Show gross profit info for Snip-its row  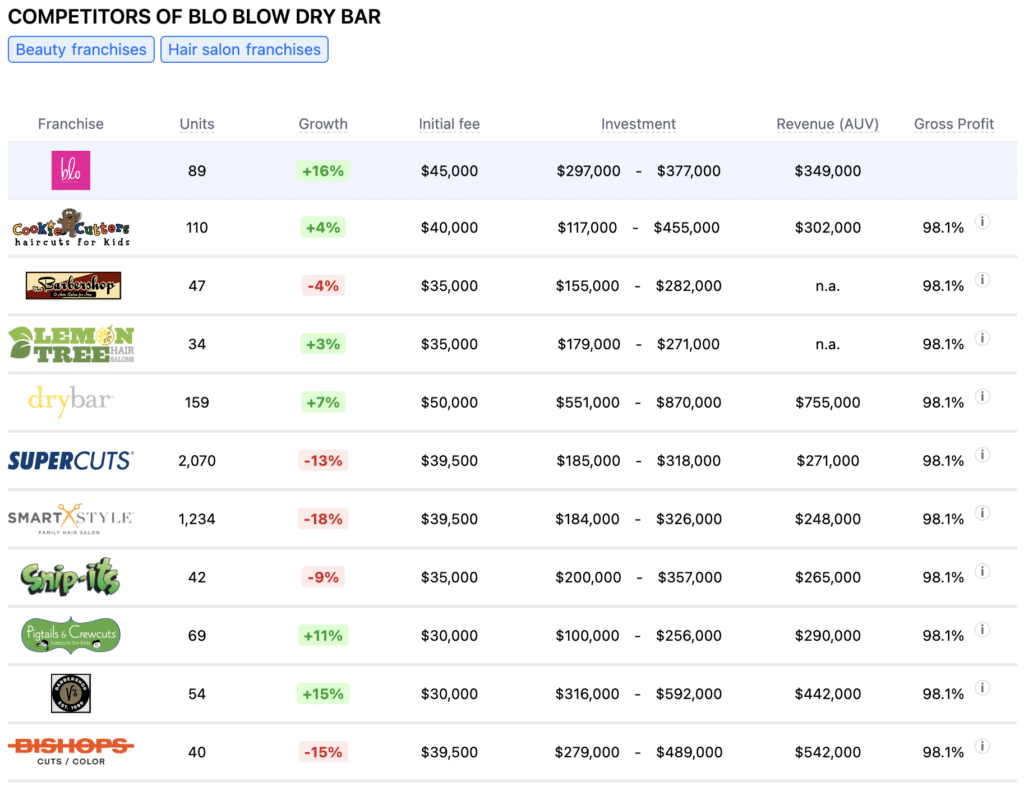point(982,571)
